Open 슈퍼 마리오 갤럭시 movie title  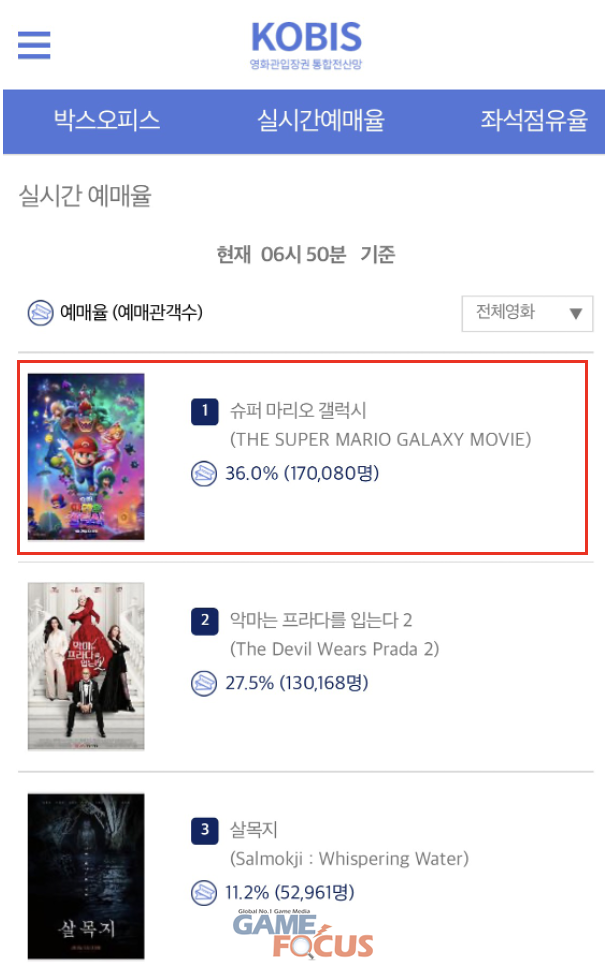click(298, 410)
